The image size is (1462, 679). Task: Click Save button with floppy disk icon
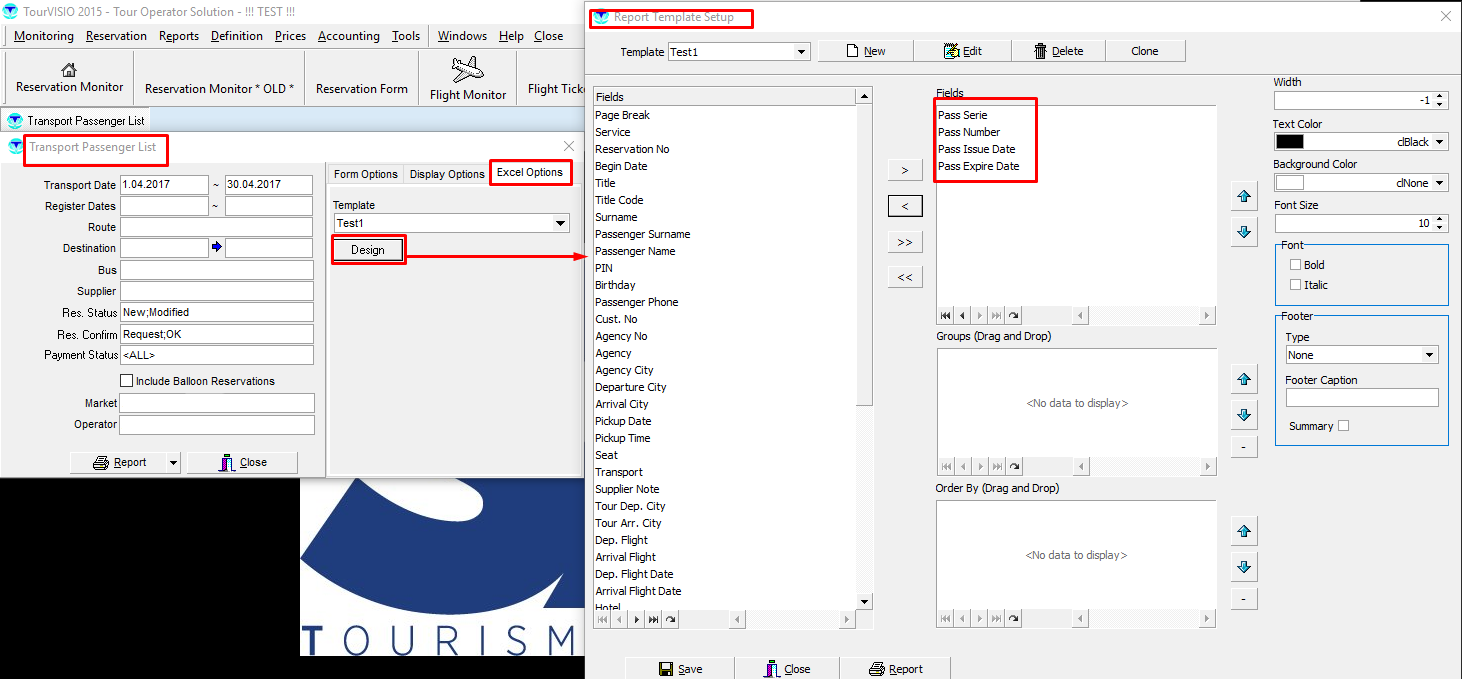[680, 669]
